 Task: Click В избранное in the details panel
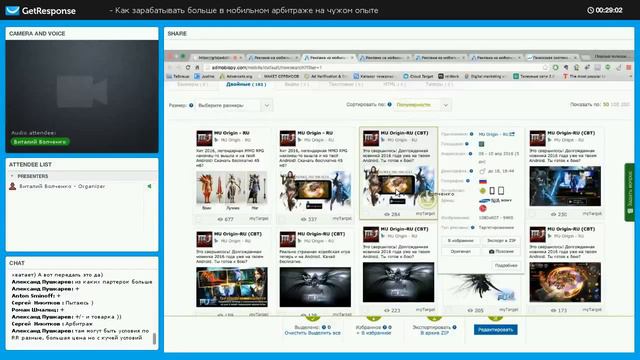click(x=460, y=241)
